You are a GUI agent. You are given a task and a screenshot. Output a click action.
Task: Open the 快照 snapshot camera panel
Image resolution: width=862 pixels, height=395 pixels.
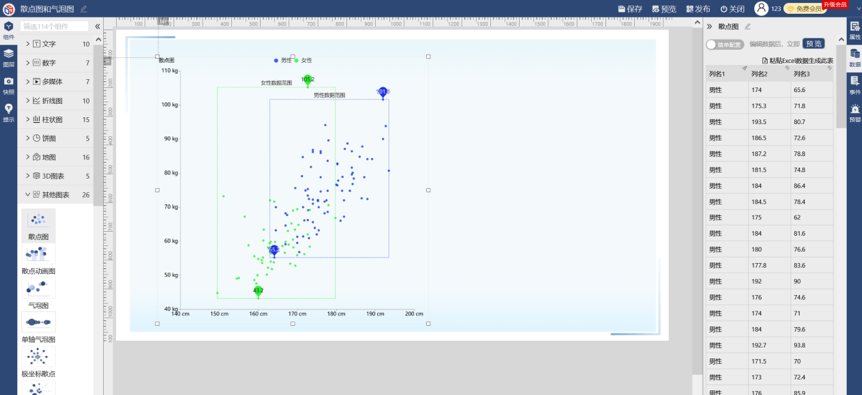pos(8,85)
